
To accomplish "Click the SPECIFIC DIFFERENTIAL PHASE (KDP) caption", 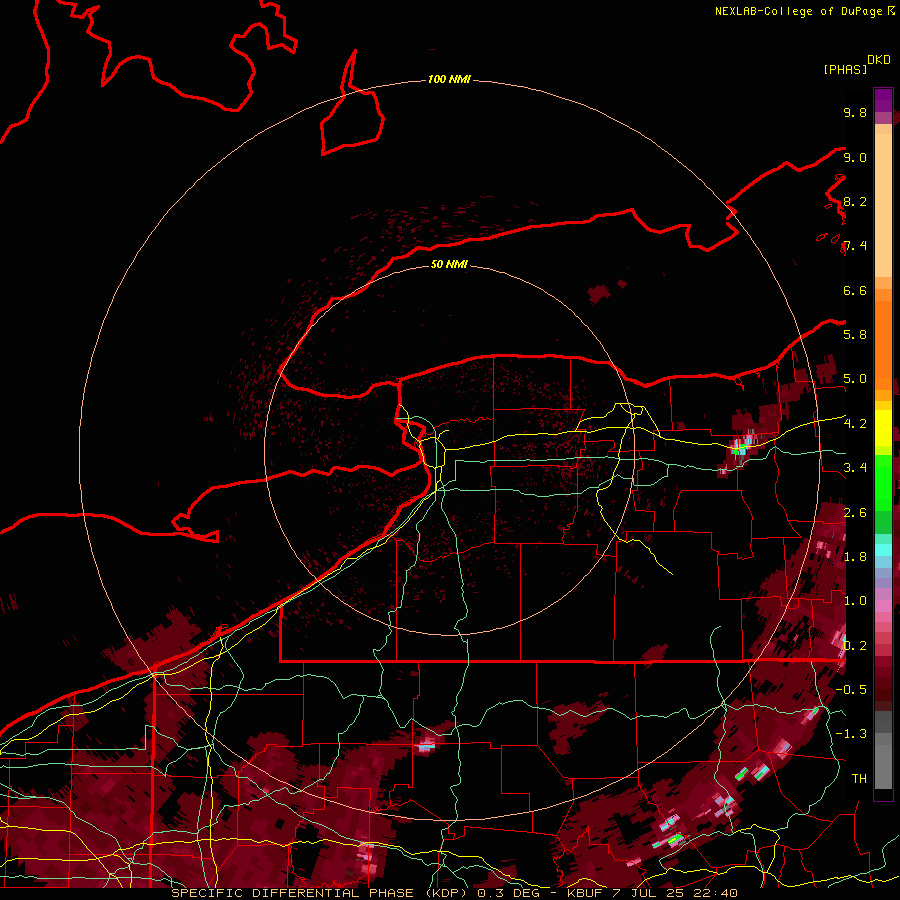I will click(321, 893).
